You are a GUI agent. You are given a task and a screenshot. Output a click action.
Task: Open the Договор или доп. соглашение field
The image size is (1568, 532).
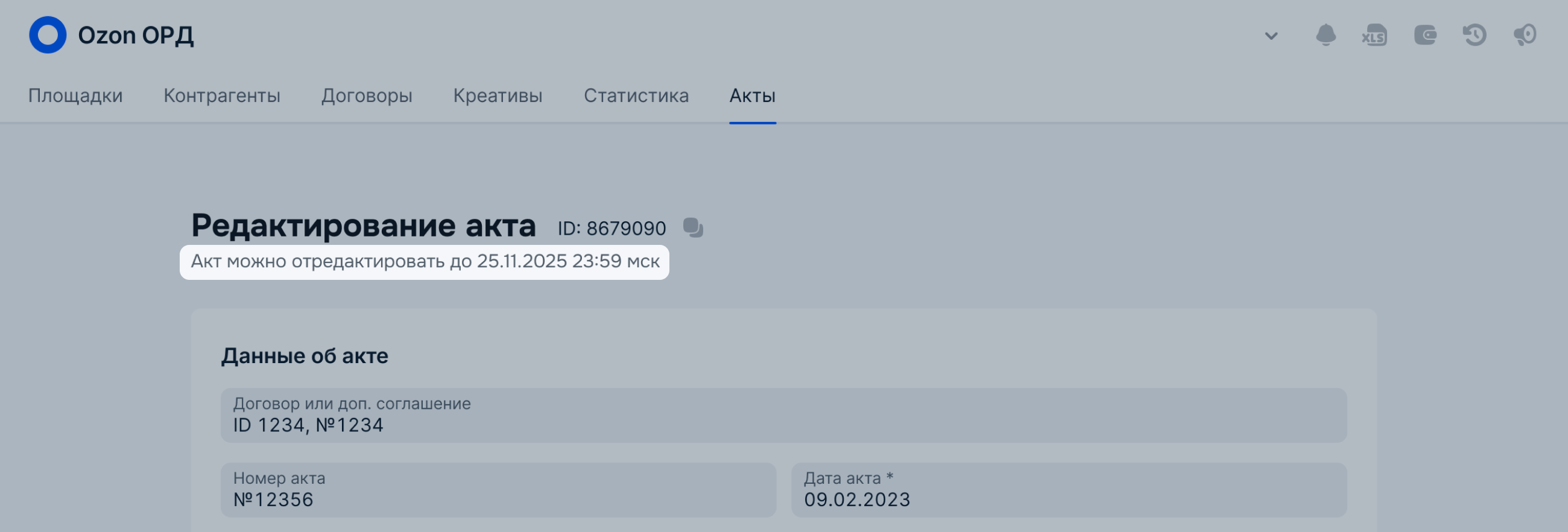coord(783,415)
